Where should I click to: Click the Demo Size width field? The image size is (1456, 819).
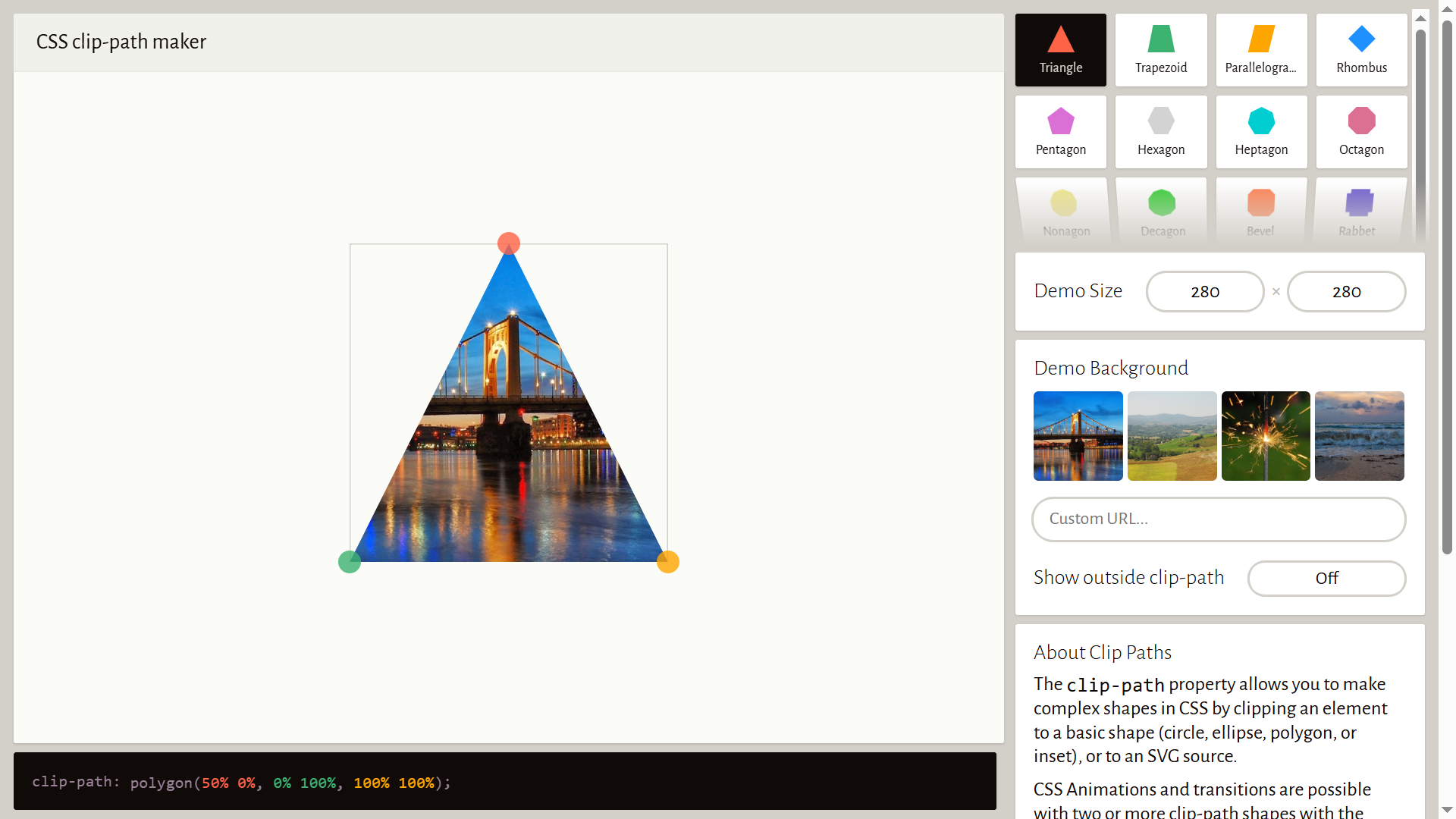[x=1204, y=292]
